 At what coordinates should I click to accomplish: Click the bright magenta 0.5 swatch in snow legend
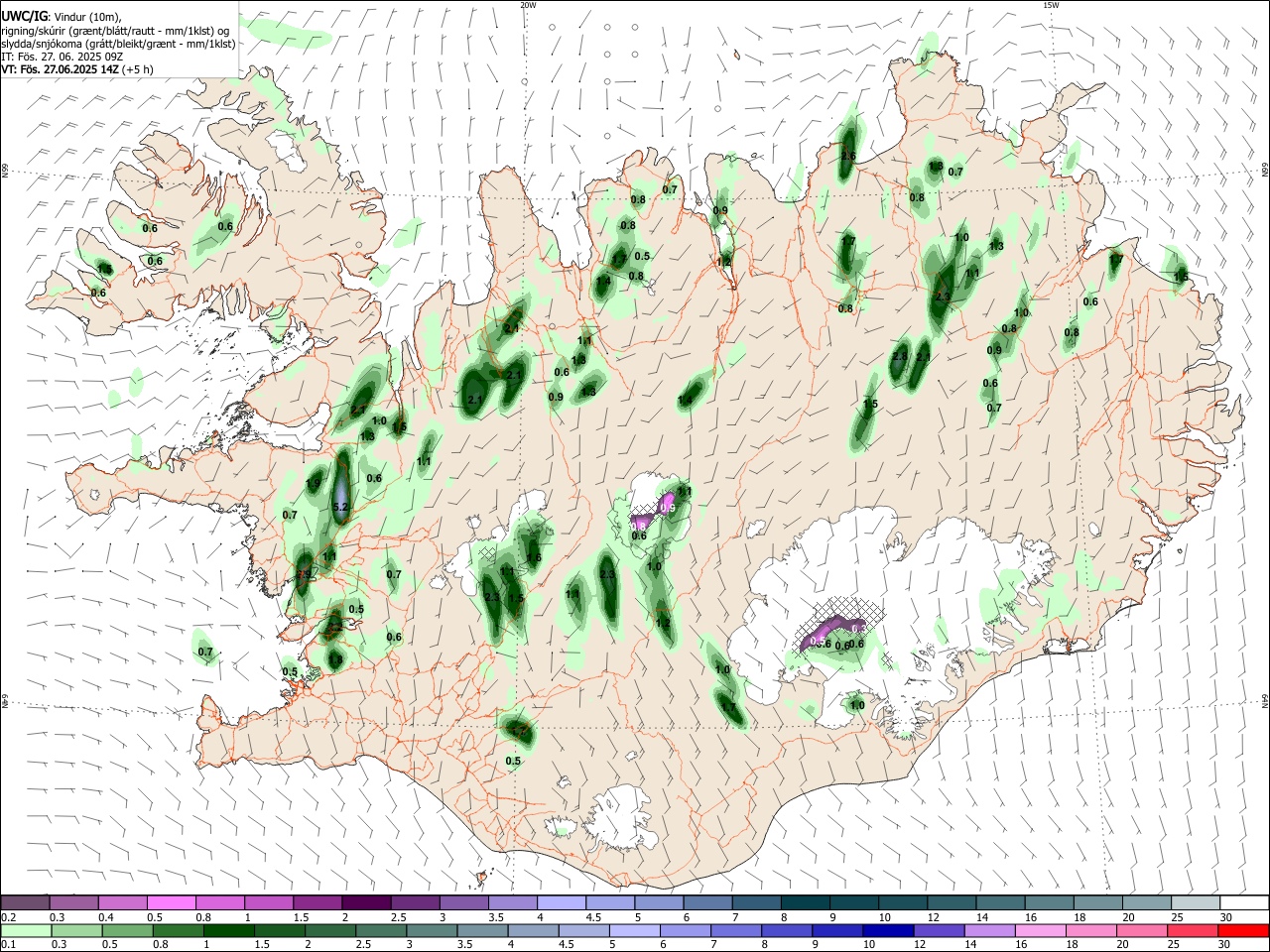(172, 902)
